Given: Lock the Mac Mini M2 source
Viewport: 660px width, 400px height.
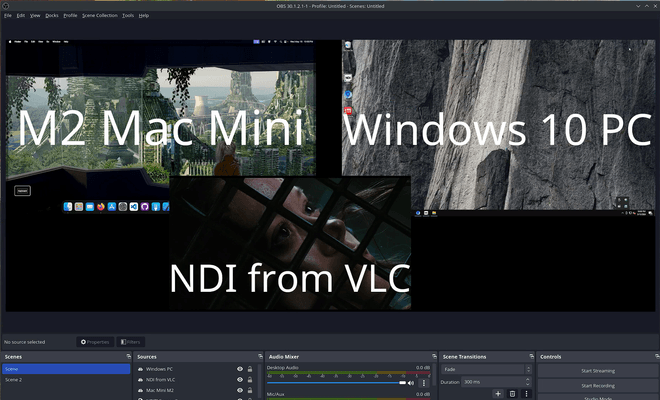Looking at the screenshot, I should pos(250,390).
